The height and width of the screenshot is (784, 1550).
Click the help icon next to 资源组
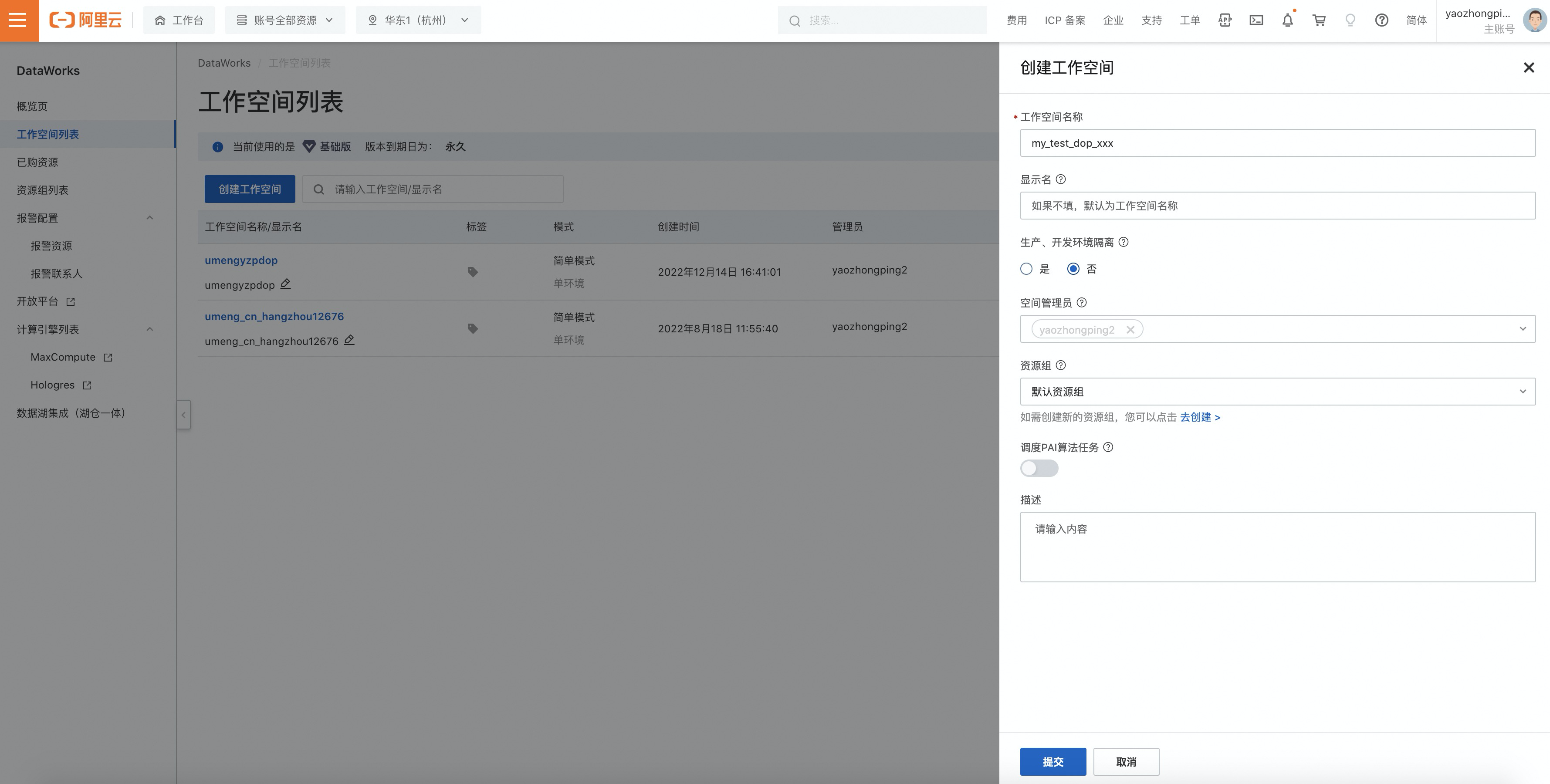point(1061,365)
